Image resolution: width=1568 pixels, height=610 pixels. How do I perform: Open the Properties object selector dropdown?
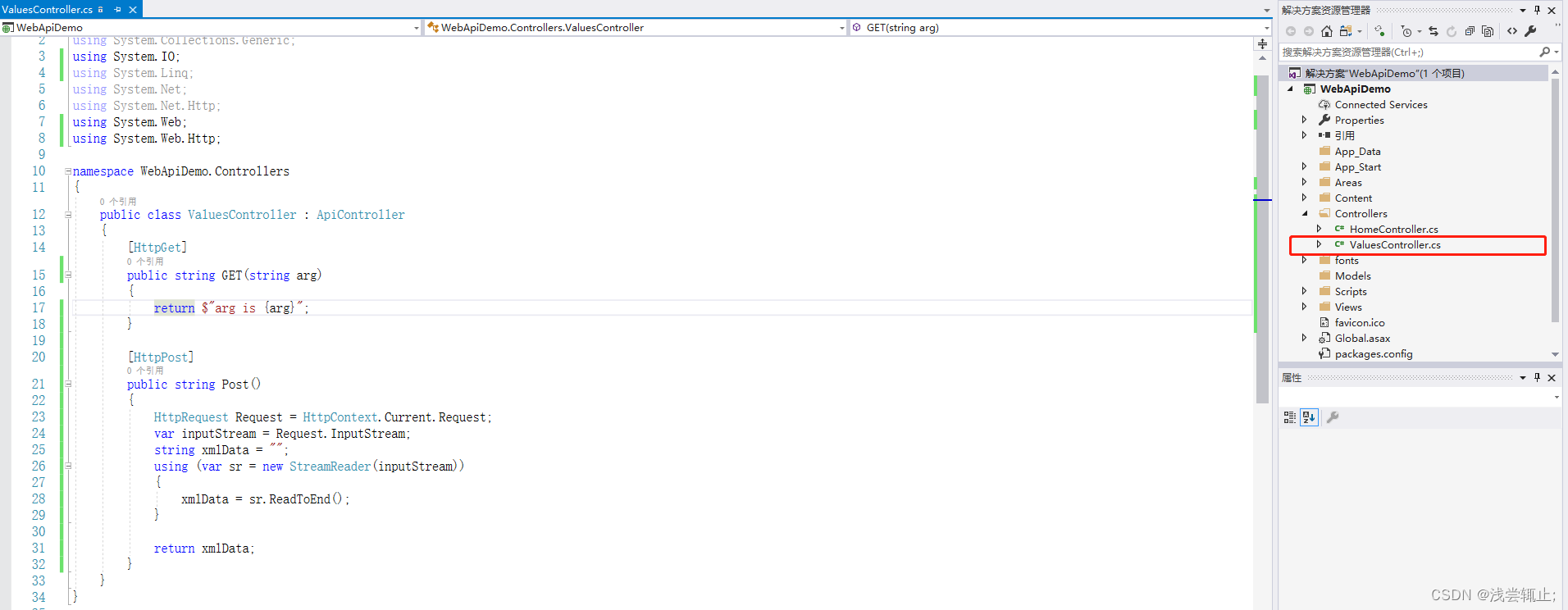[1557, 398]
